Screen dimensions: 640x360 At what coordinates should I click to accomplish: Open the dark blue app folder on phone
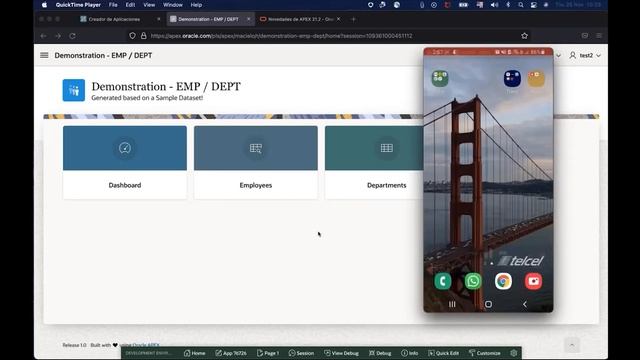(512, 78)
